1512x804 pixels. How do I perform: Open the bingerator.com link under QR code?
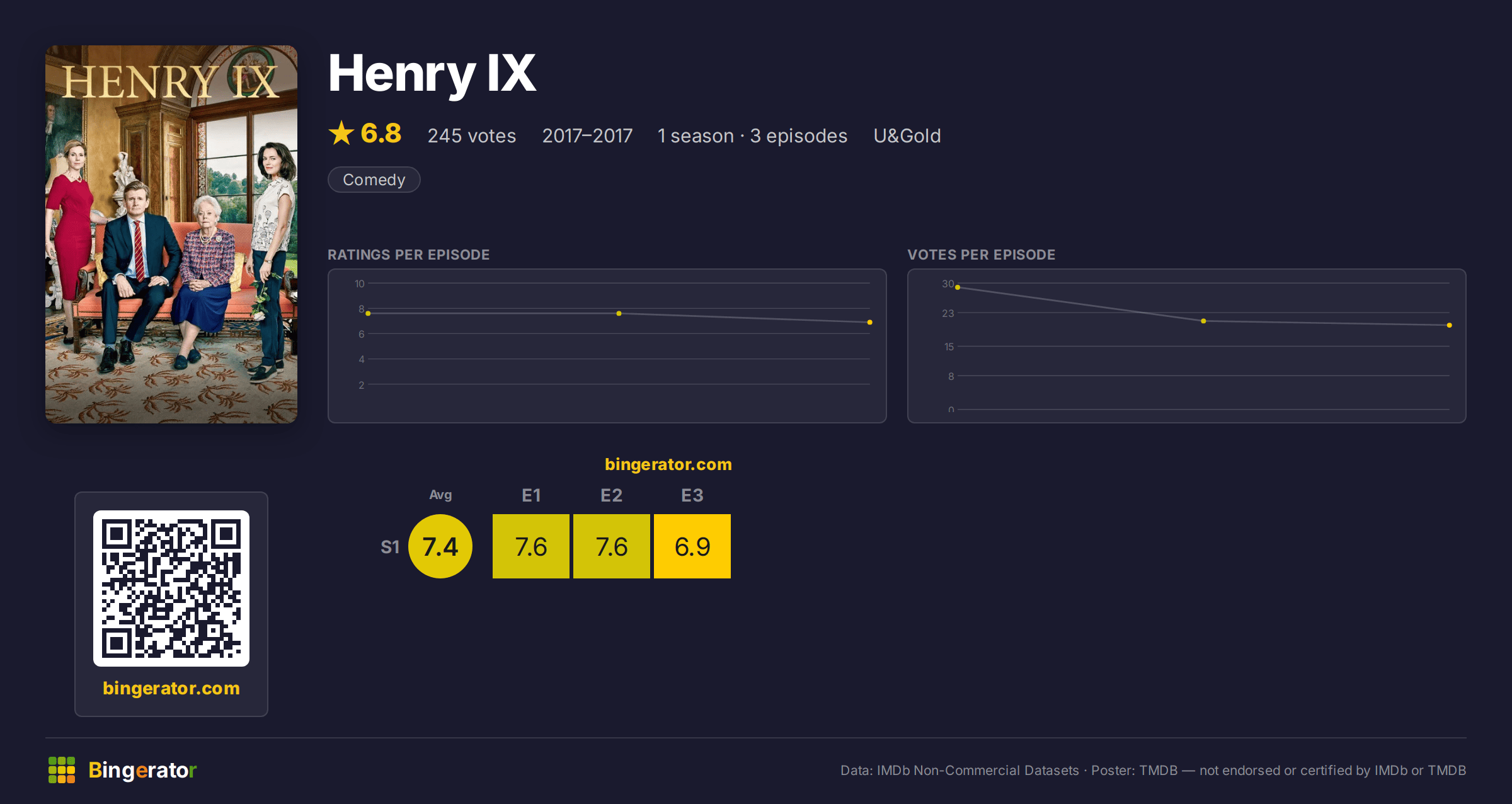pos(171,688)
